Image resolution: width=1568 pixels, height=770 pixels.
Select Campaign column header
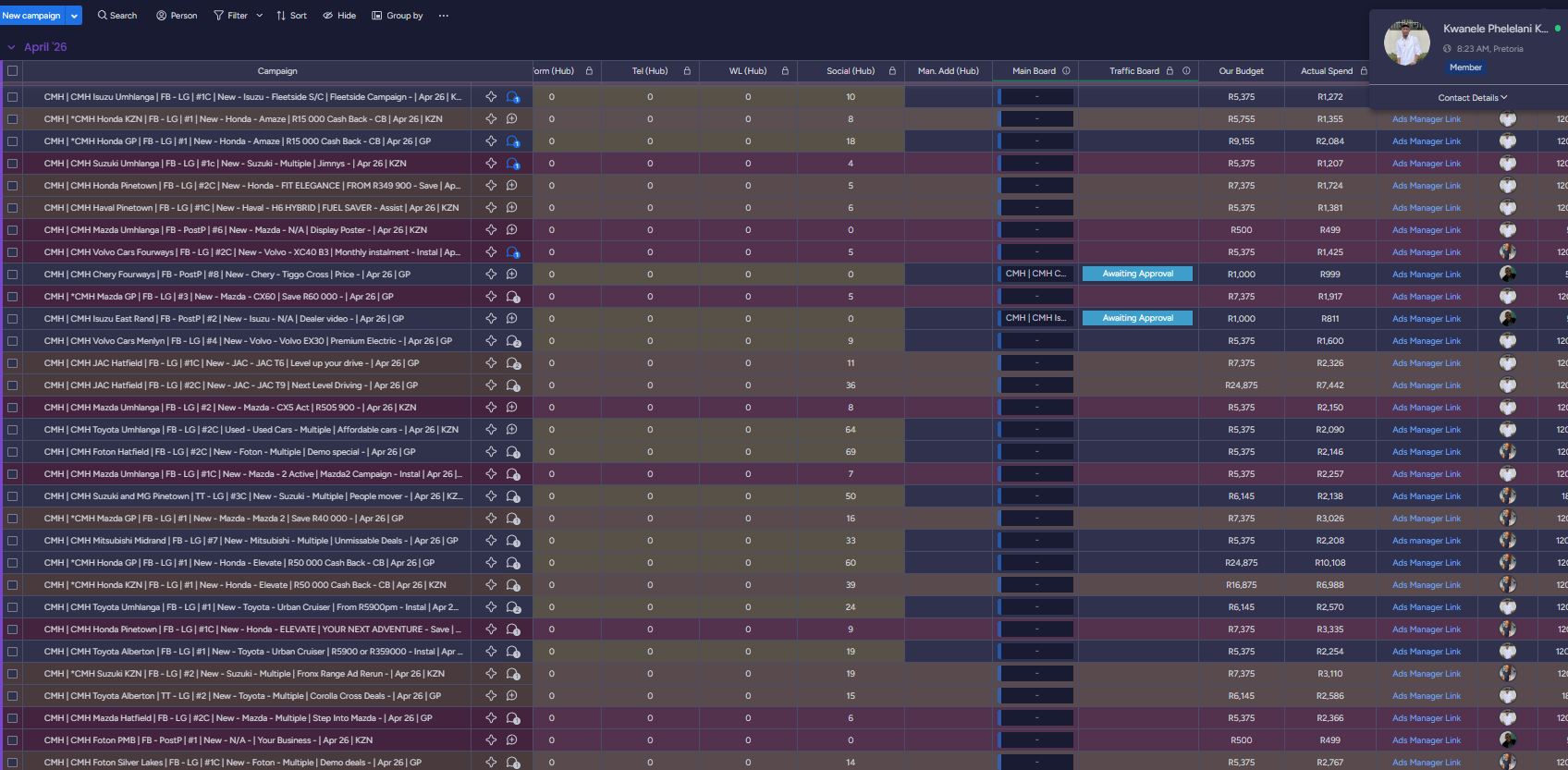tap(277, 71)
